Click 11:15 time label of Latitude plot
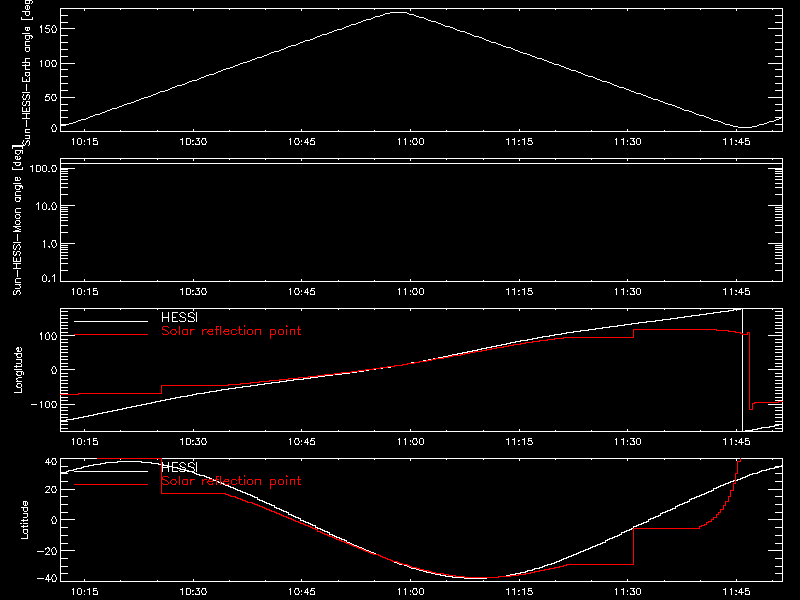 click(519, 592)
